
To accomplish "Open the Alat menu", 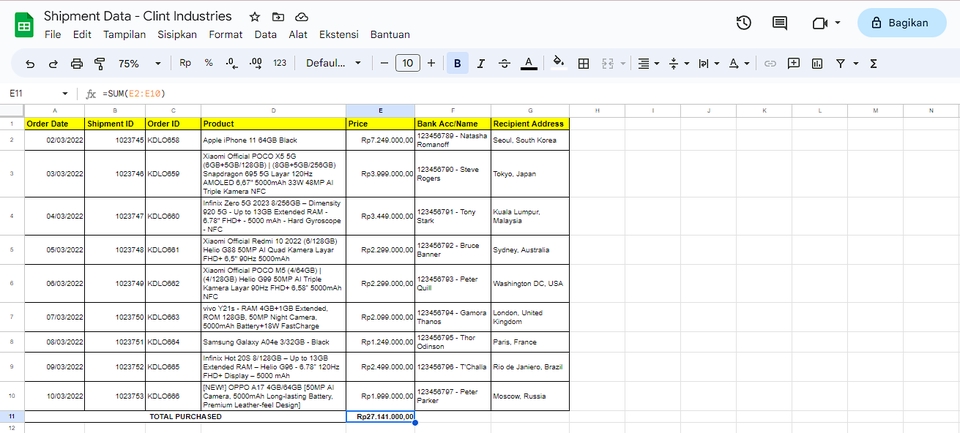I will [x=298, y=34].
